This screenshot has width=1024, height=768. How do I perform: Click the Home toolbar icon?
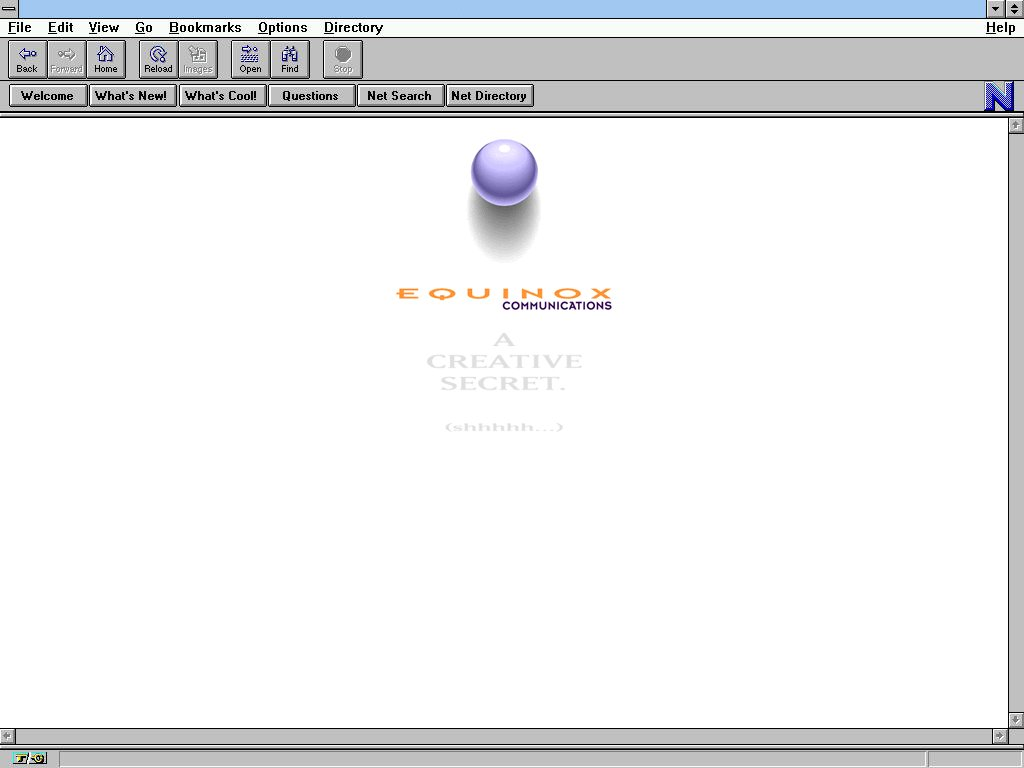point(106,59)
